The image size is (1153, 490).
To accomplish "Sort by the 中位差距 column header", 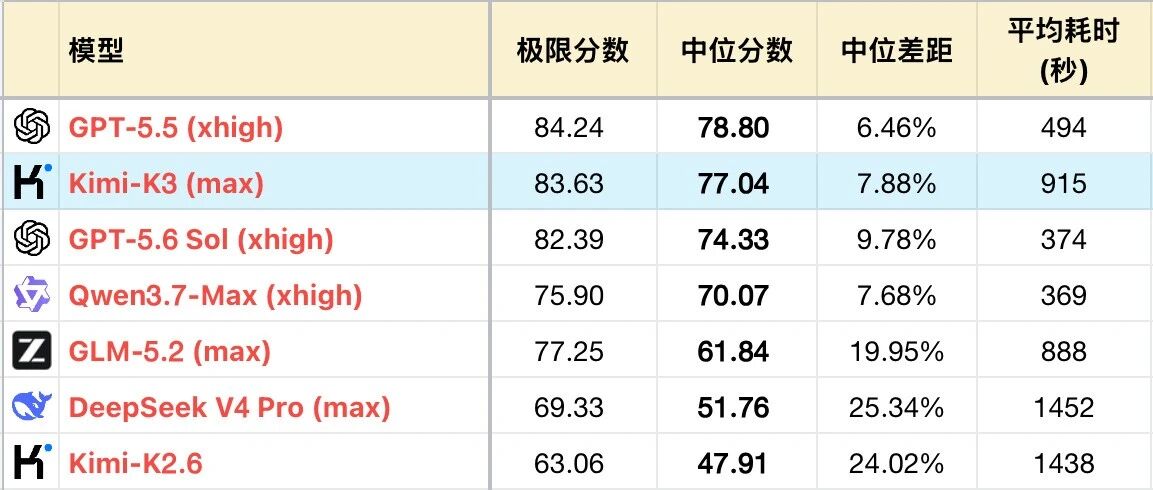I will [897, 51].
